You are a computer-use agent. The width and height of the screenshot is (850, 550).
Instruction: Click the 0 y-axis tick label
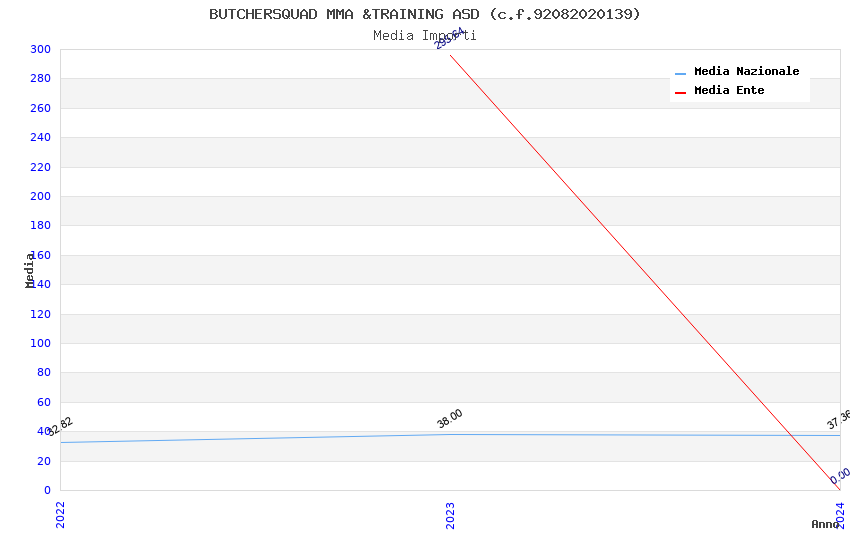point(48,490)
